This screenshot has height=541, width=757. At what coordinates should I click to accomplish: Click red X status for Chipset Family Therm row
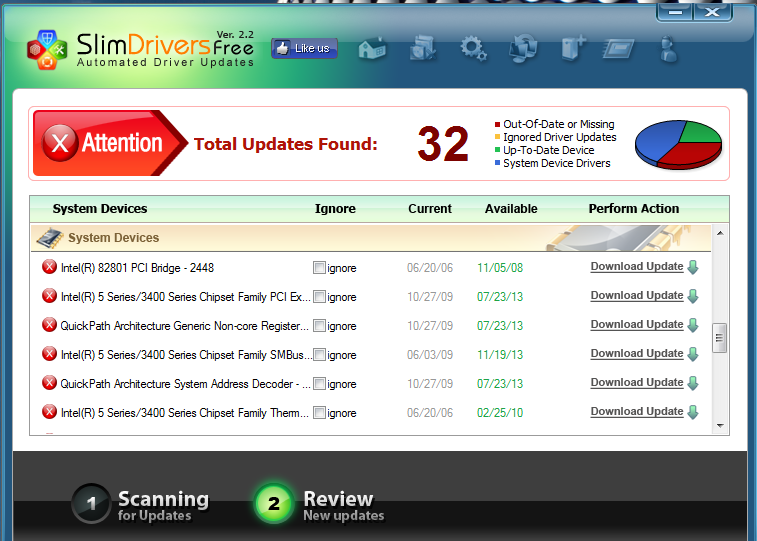(x=49, y=412)
